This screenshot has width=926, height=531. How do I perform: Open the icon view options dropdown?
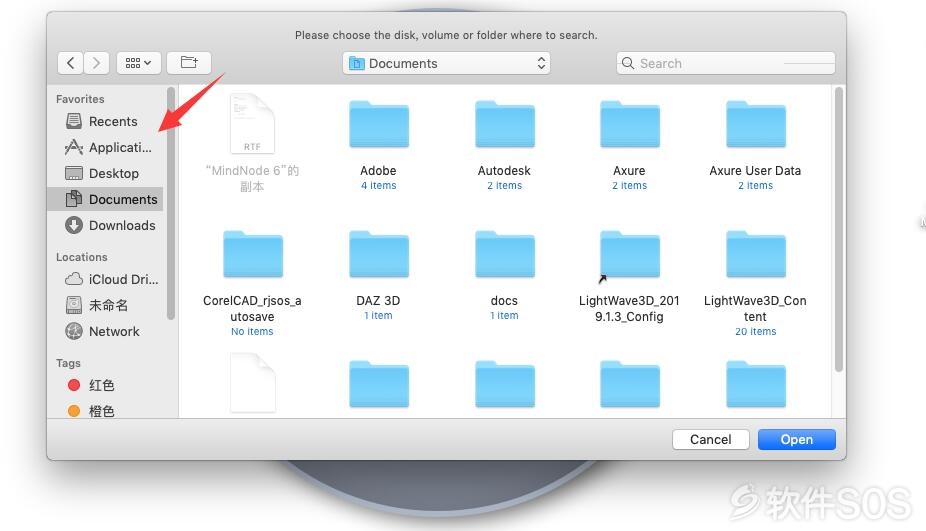[x=139, y=63]
